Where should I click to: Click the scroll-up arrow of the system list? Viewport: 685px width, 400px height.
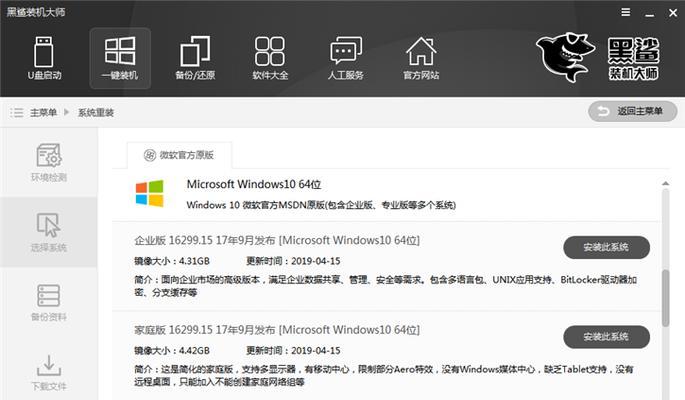(x=665, y=183)
